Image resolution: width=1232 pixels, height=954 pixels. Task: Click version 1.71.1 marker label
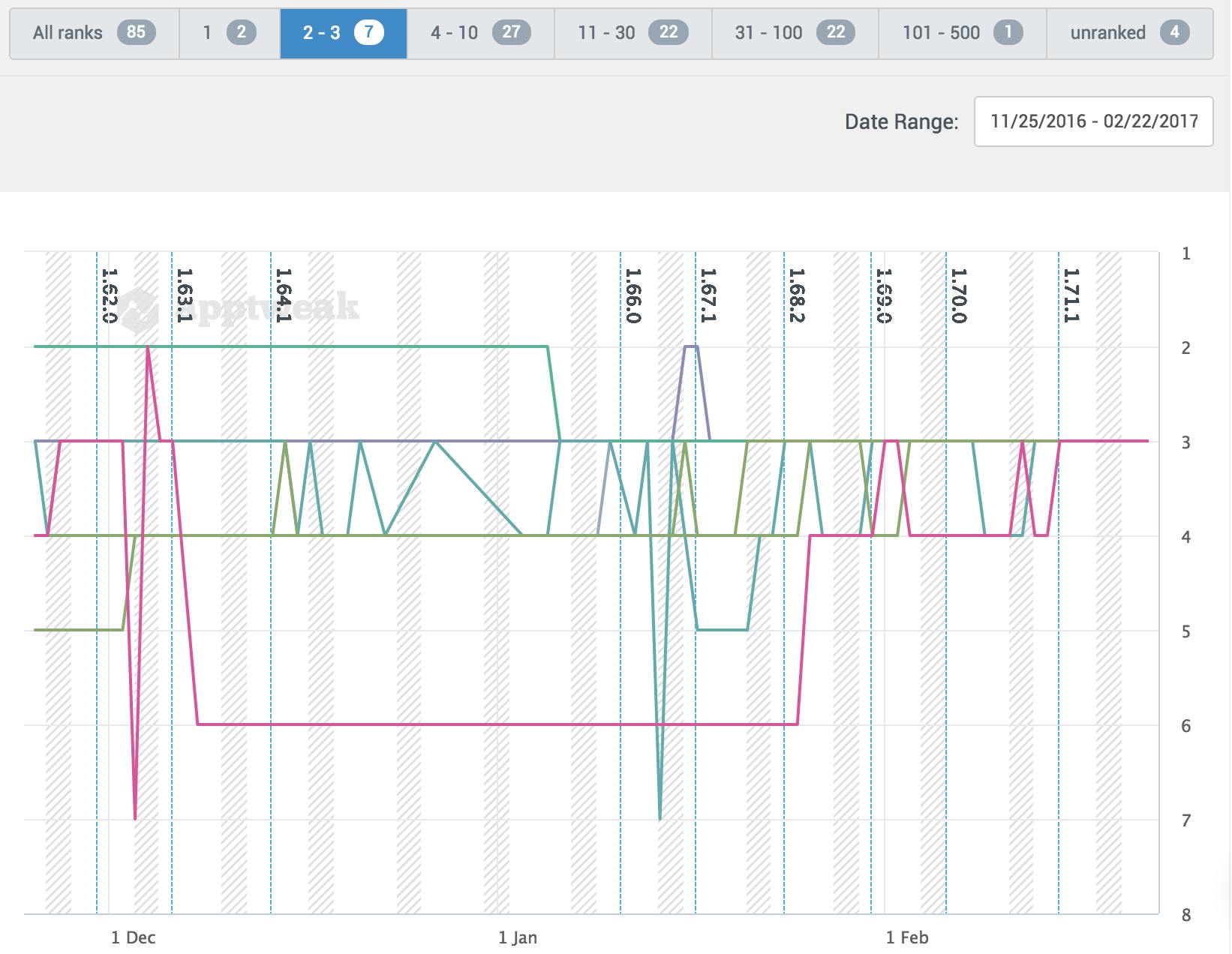click(1071, 295)
